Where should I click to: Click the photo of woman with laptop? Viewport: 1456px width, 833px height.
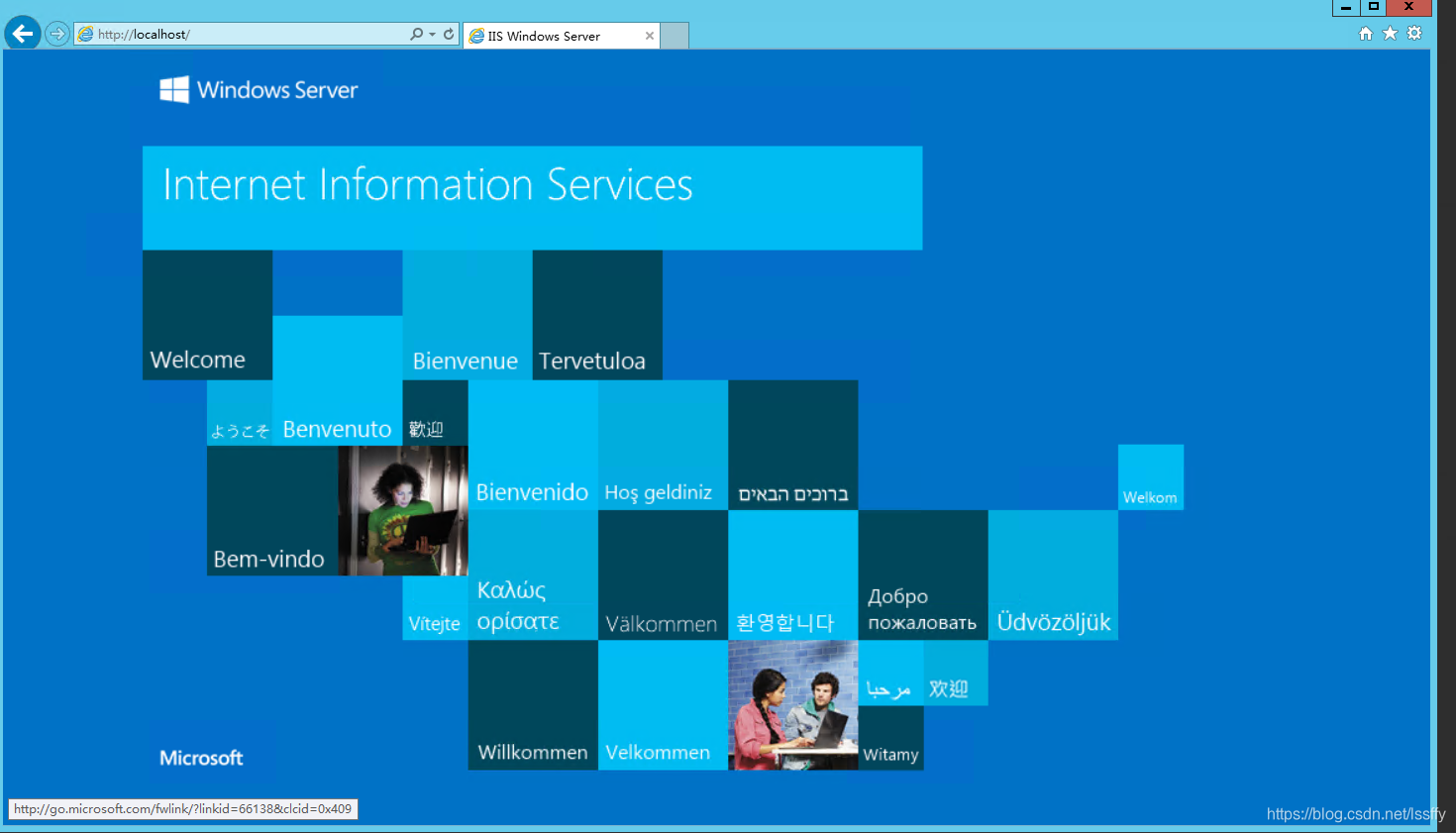coord(403,510)
